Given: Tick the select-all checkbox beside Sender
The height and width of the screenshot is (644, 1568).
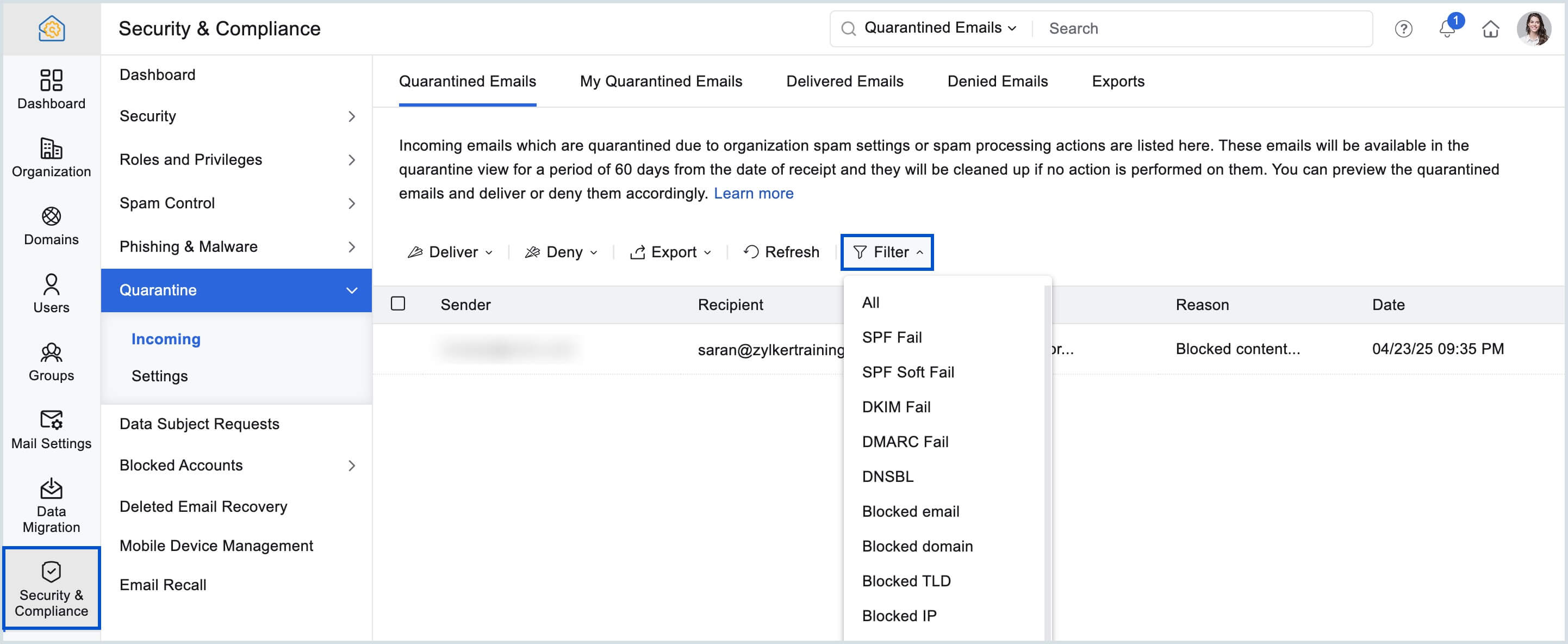Looking at the screenshot, I should (398, 303).
